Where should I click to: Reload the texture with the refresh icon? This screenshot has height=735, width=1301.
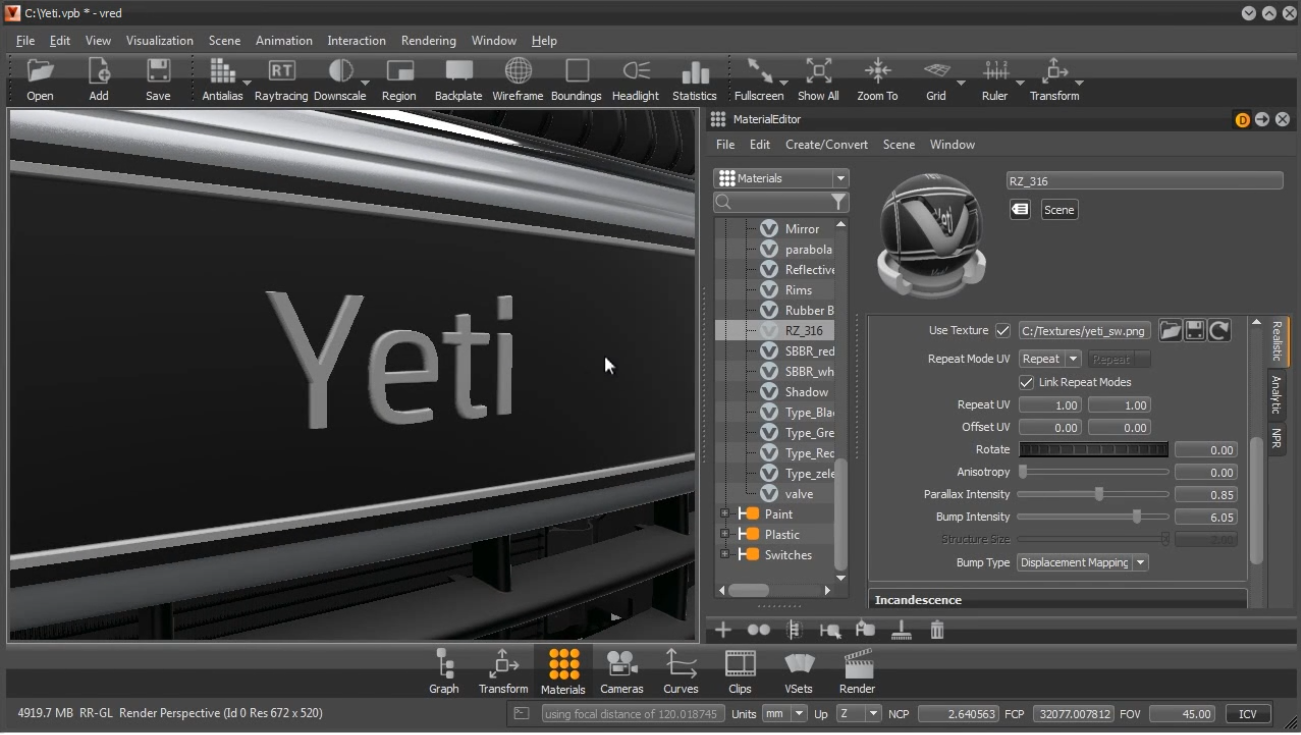tap(1219, 331)
